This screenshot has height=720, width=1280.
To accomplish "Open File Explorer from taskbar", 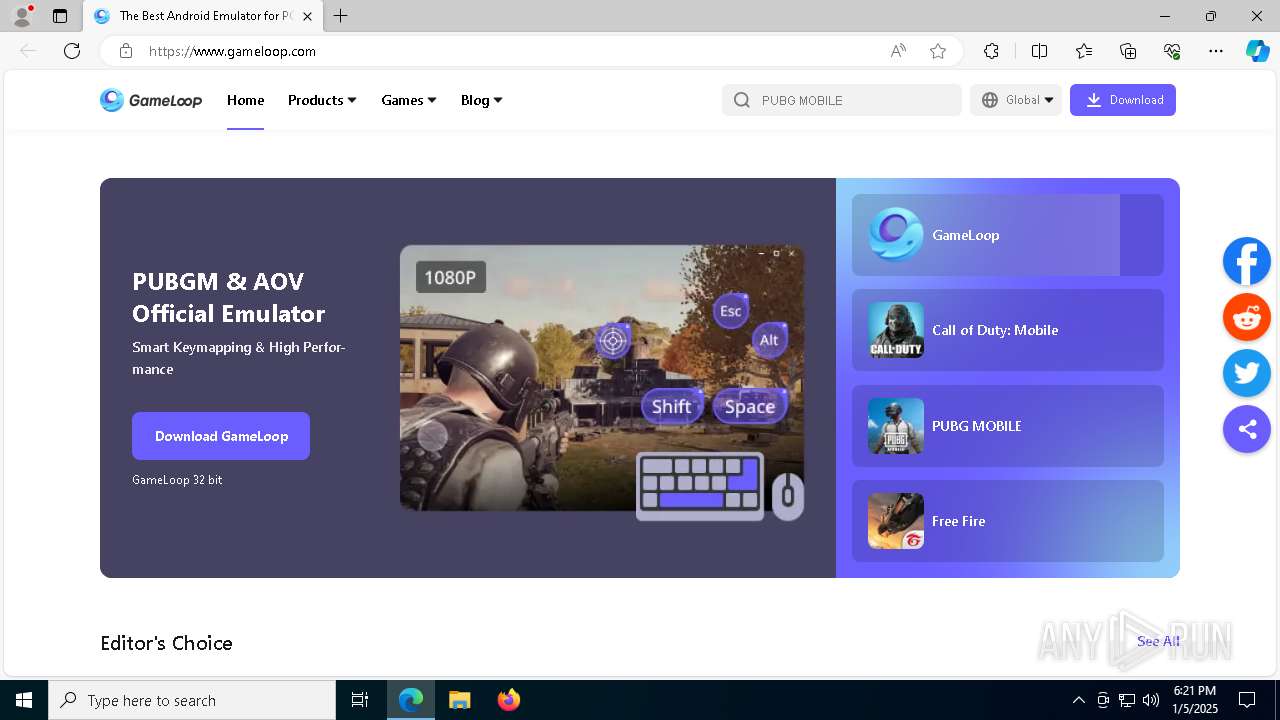I will point(459,700).
